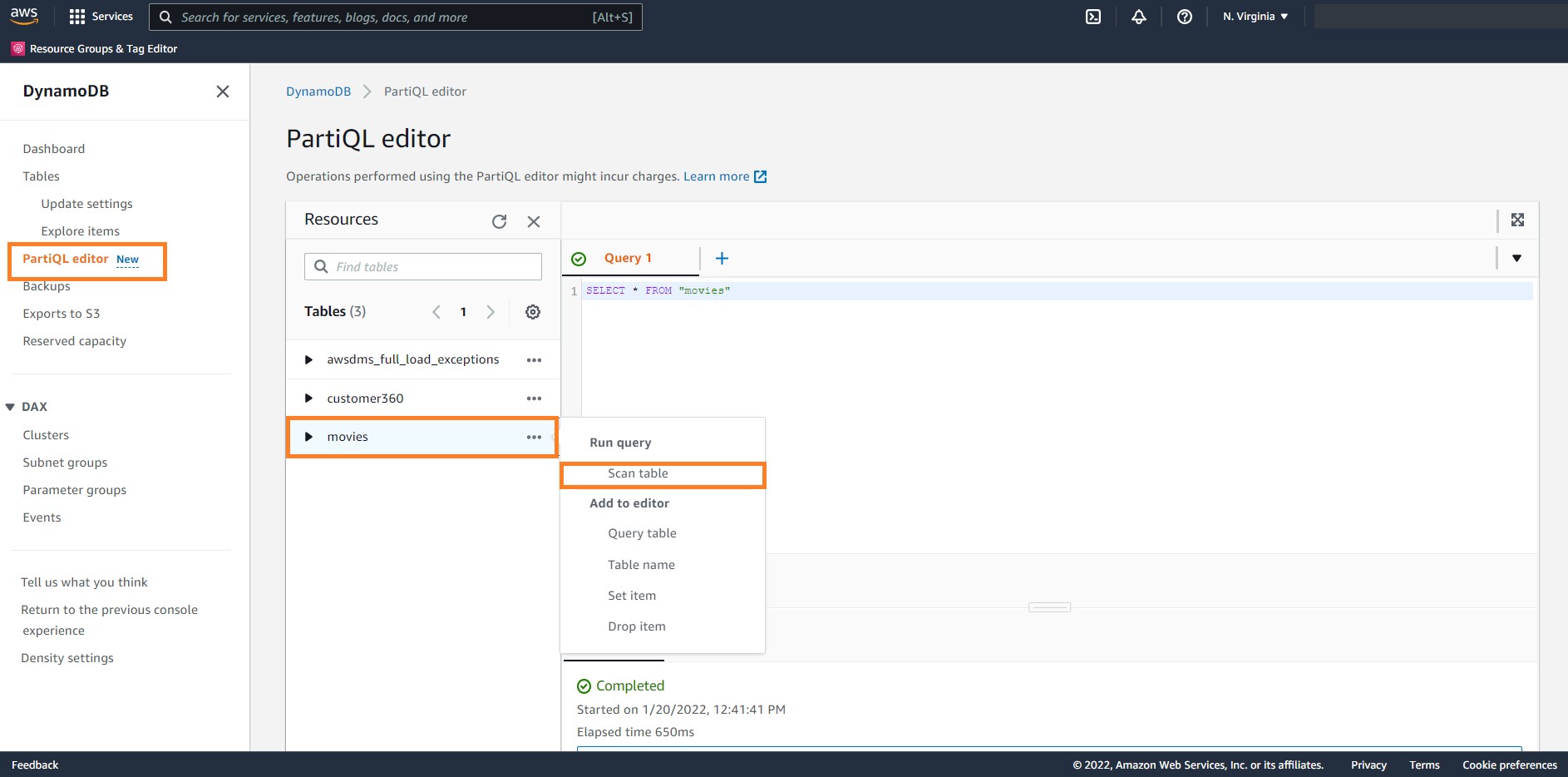Viewport: 1568px width, 777px height.
Task: Open Parameter groups
Action: click(x=75, y=490)
